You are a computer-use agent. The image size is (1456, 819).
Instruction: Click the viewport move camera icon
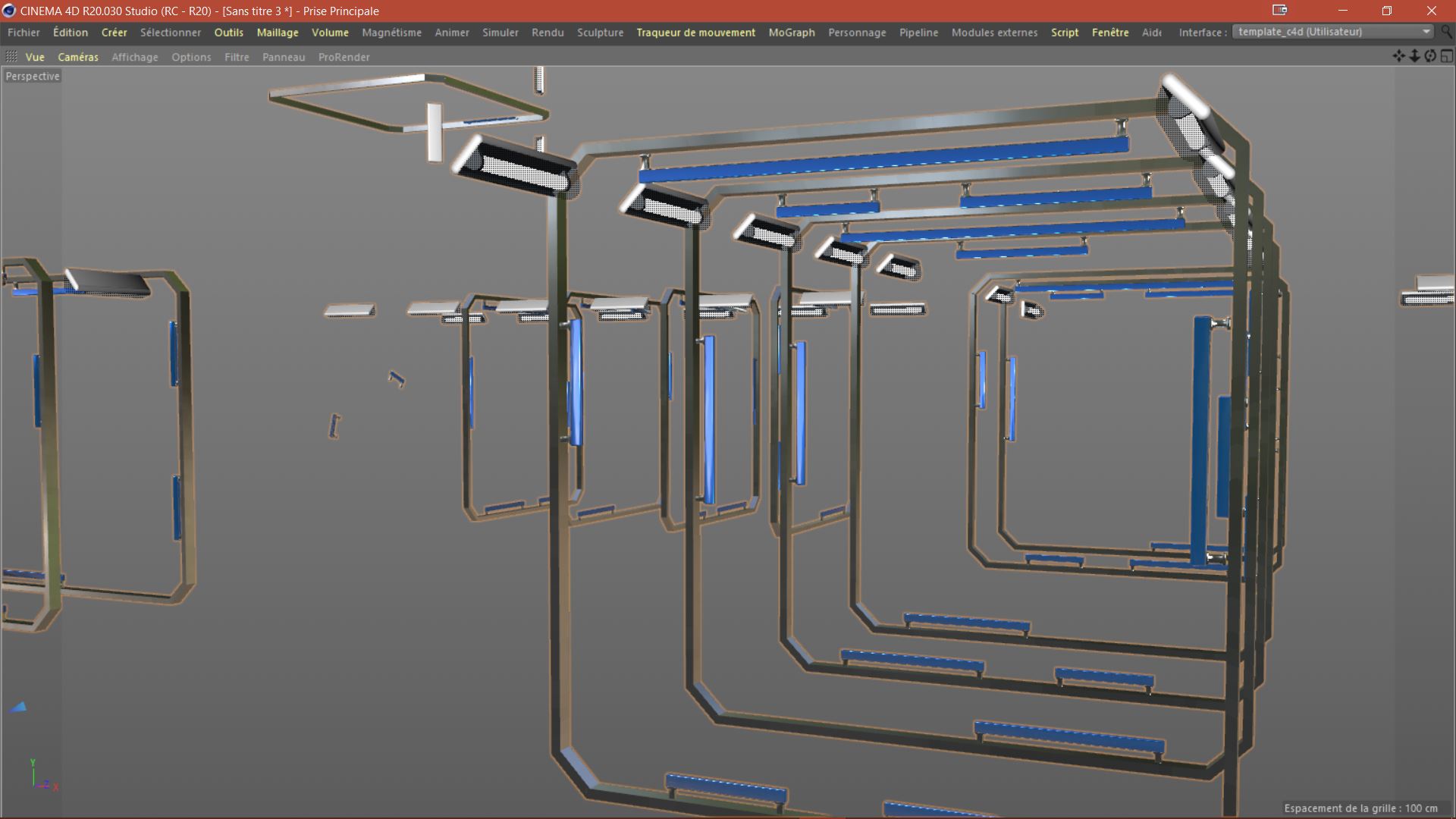[x=1398, y=56]
